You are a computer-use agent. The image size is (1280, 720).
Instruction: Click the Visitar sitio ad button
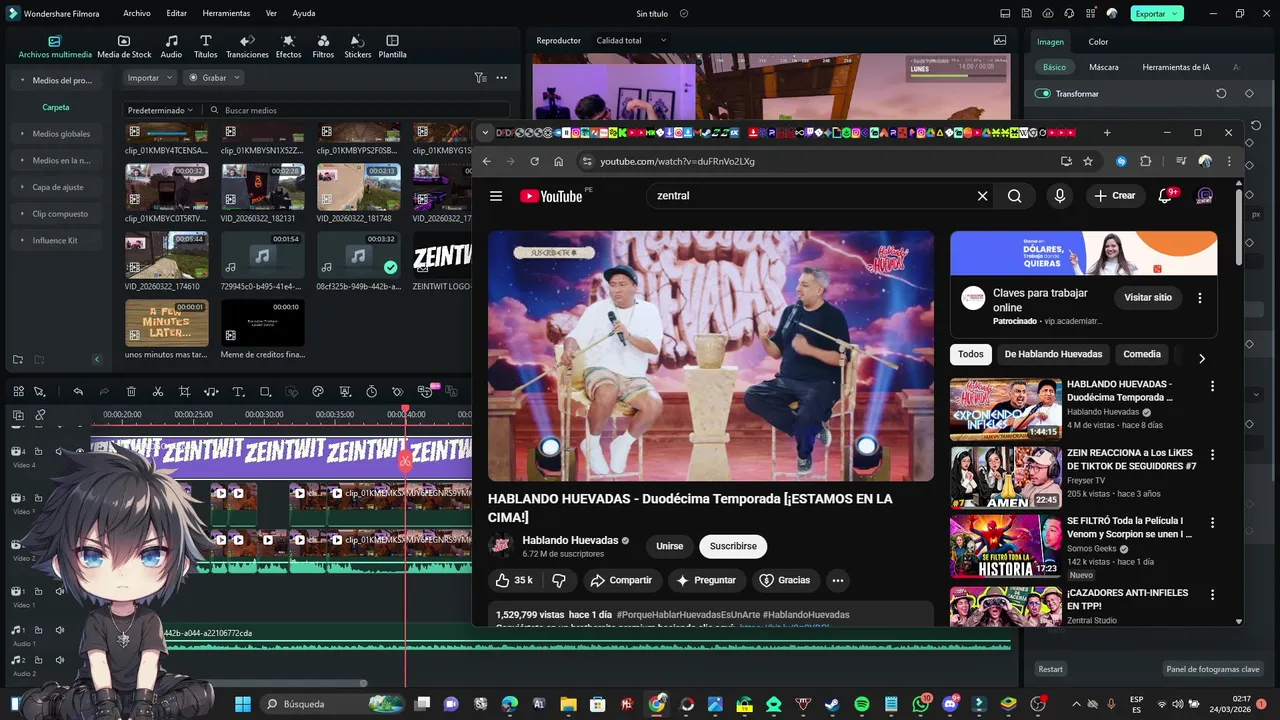coord(1148,297)
